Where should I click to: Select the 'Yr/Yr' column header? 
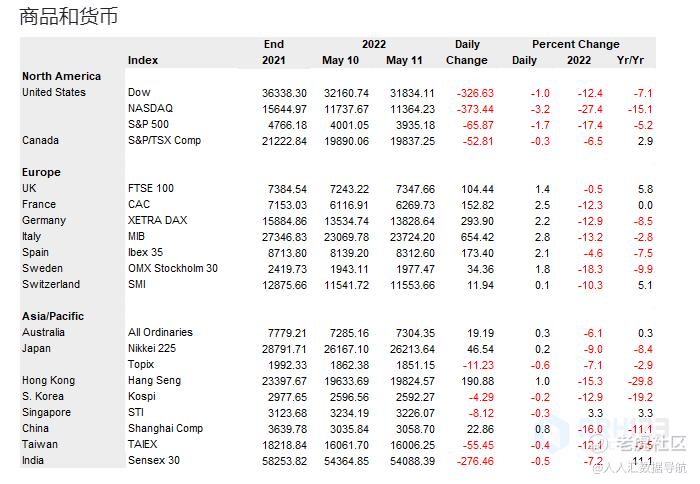coord(630,60)
